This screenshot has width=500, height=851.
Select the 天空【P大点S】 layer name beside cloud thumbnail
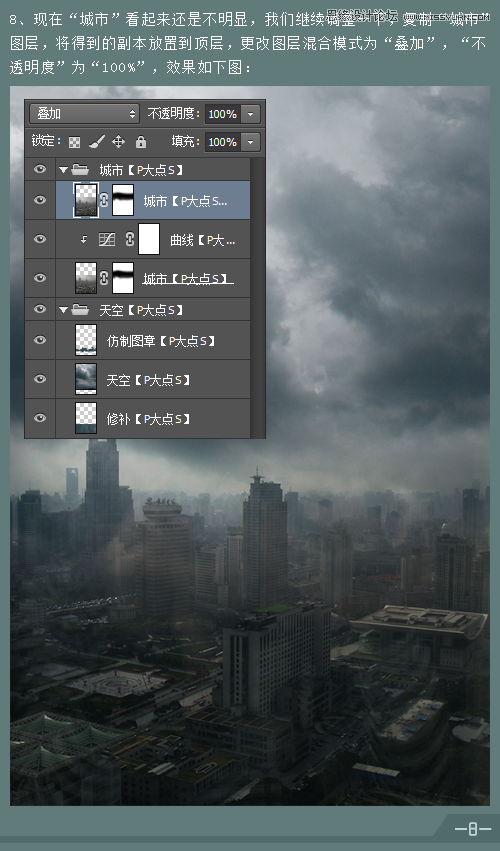coord(148,379)
